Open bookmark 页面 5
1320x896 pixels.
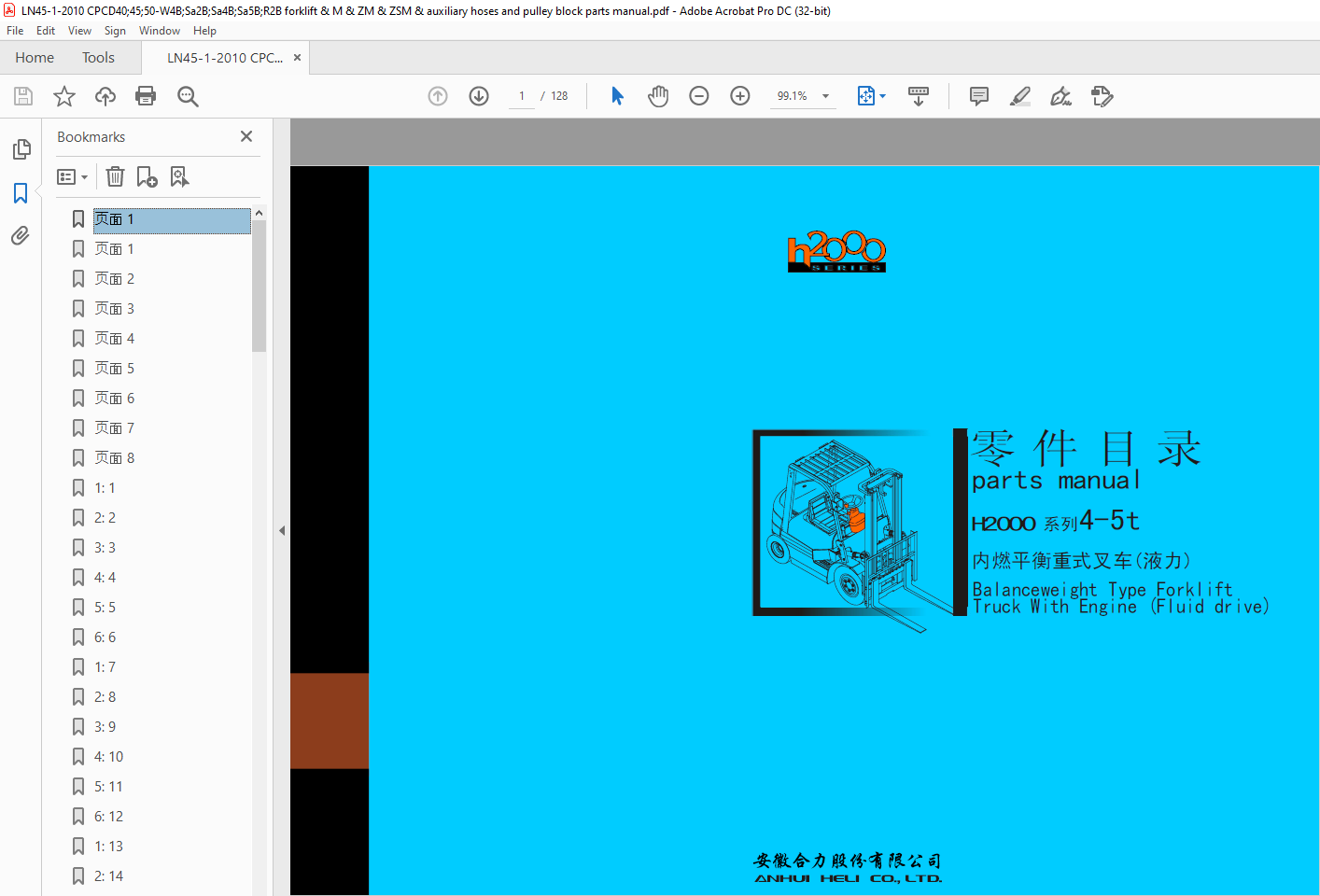pos(114,369)
